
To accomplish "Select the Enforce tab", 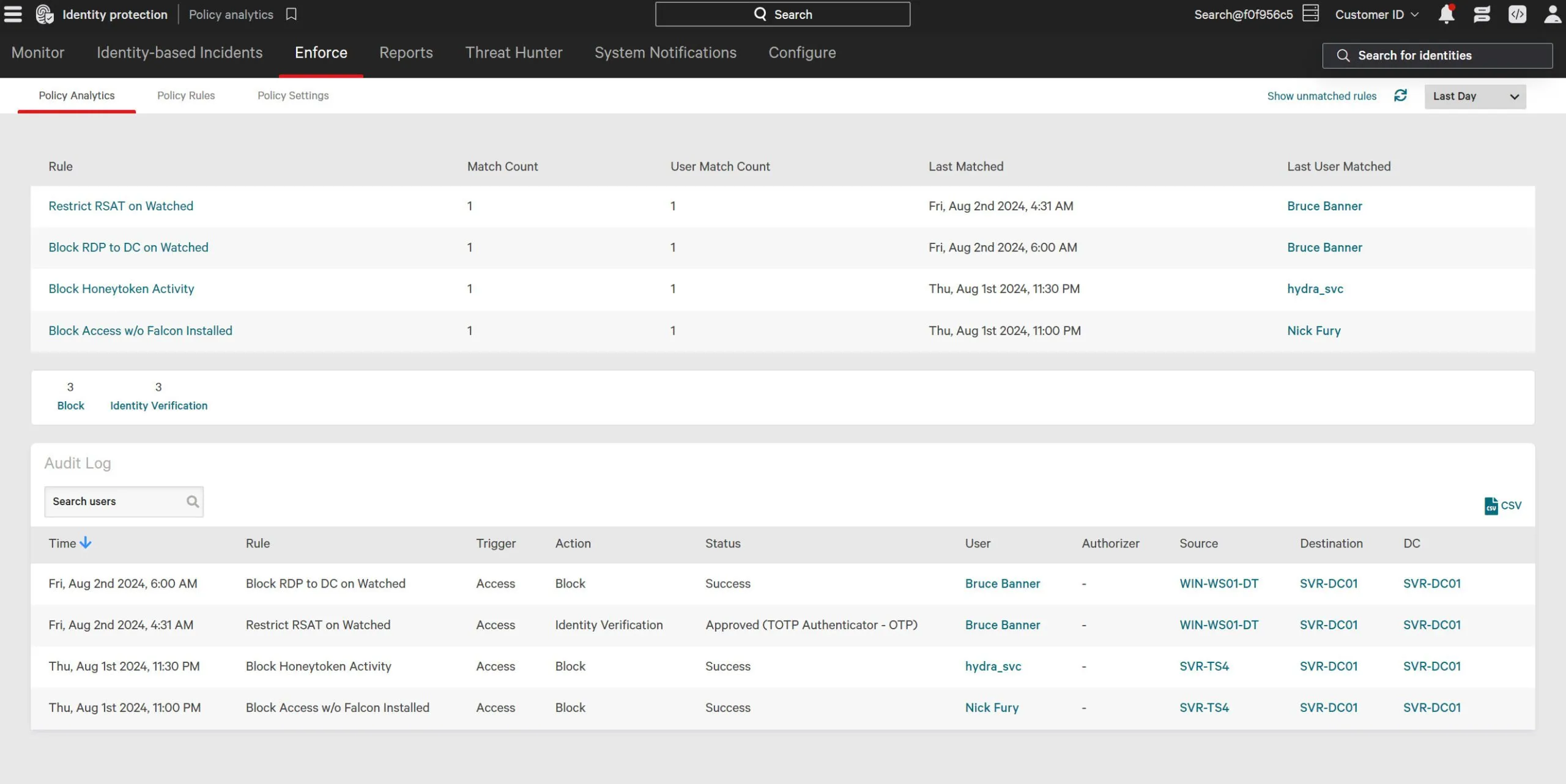I will (x=321, y=53).
